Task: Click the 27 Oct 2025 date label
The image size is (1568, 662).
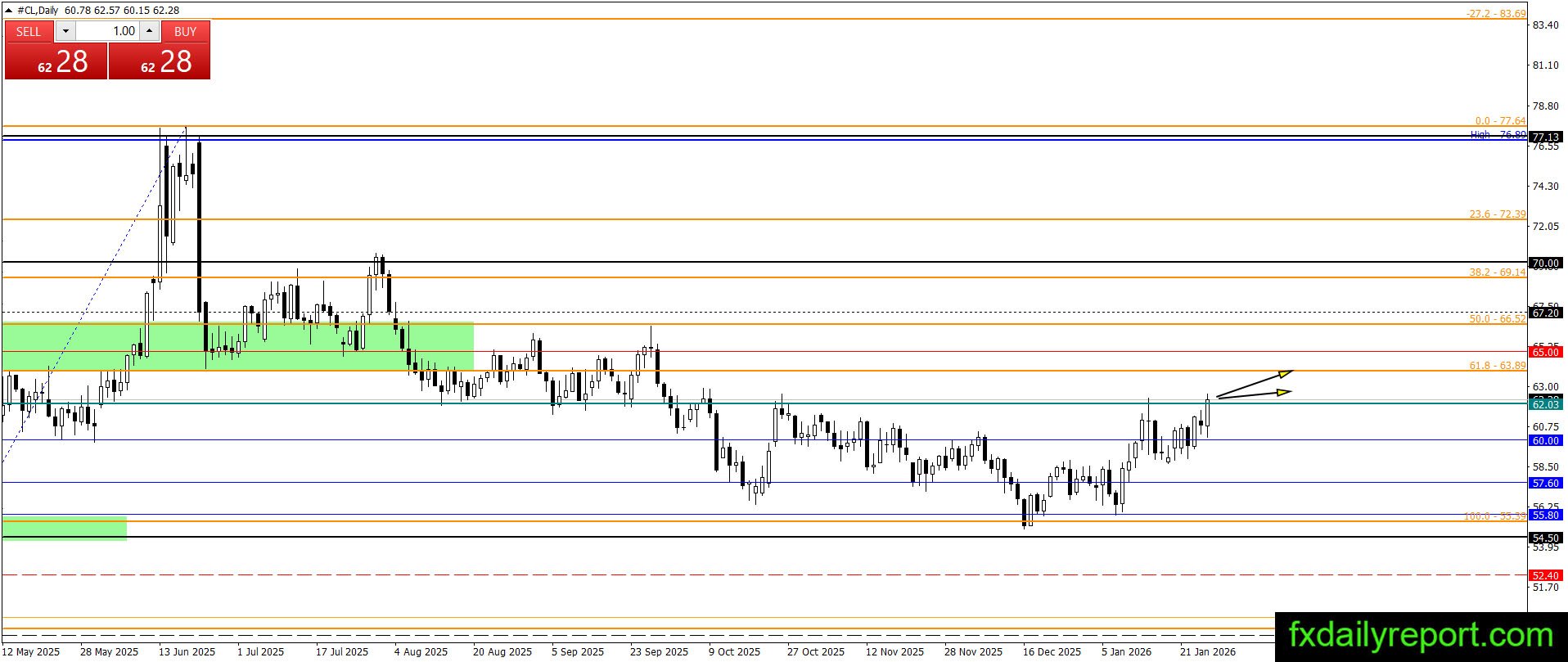Action: coord(816,652)
